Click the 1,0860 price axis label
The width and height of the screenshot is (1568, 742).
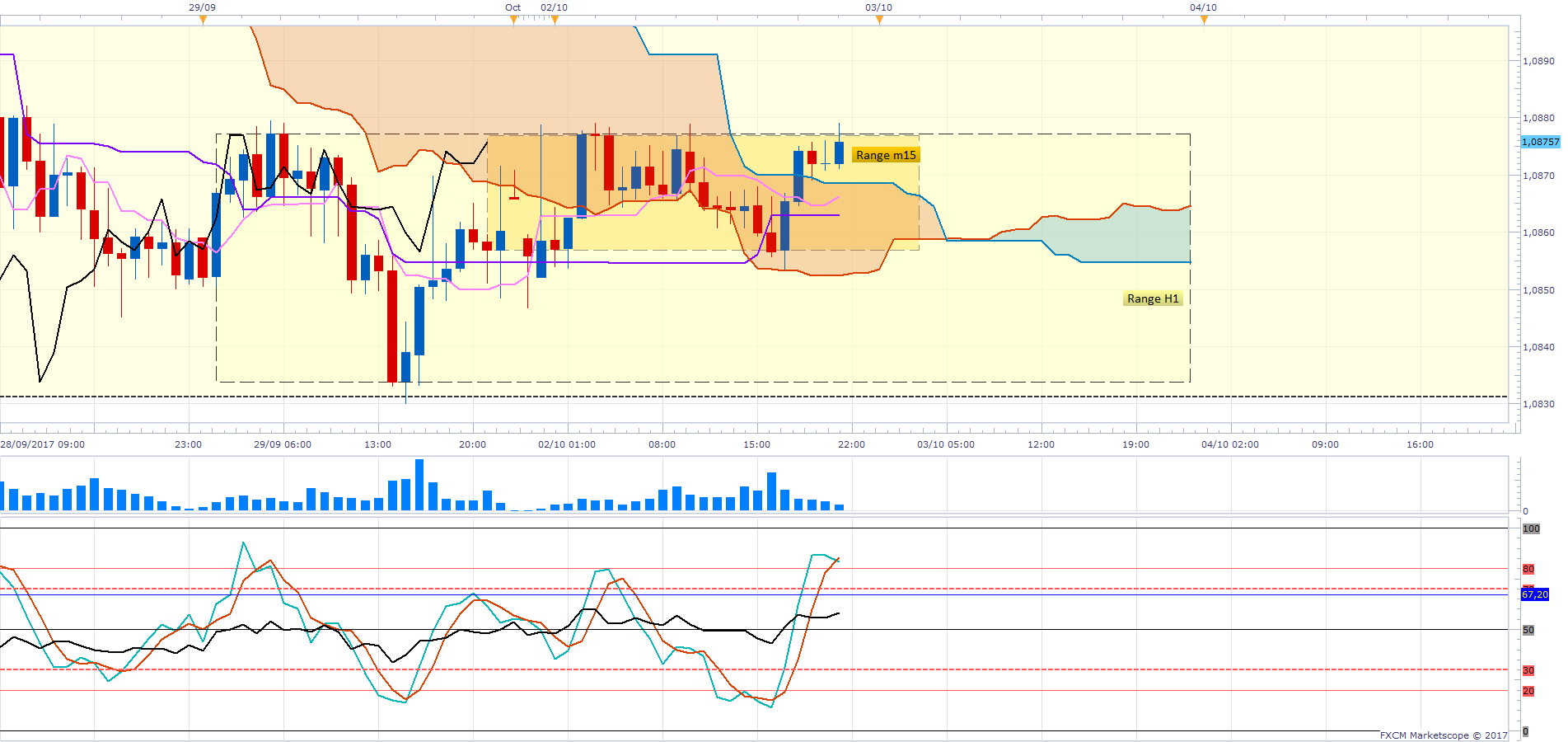click(x=1538, y=232)
